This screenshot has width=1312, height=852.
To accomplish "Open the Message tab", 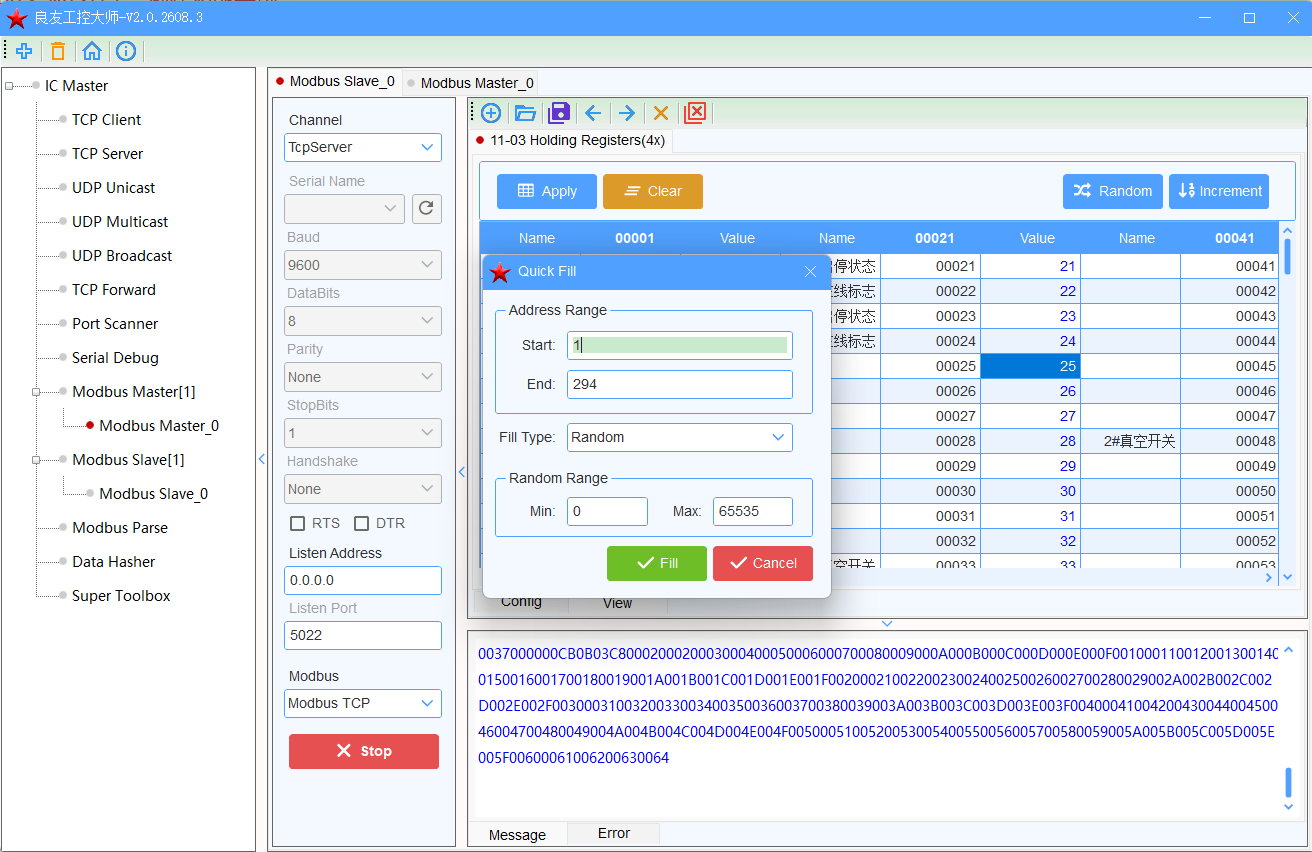I will click(517, 834).
